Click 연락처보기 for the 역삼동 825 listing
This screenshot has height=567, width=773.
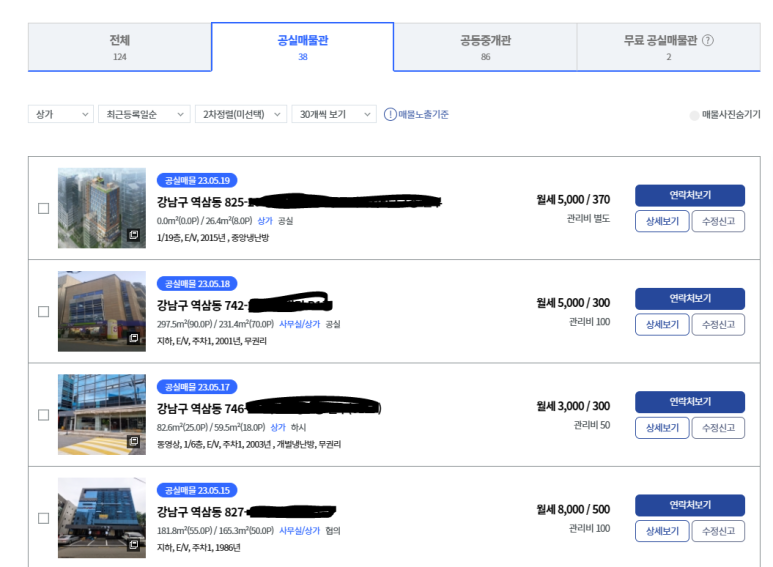[x=689, y=195]
